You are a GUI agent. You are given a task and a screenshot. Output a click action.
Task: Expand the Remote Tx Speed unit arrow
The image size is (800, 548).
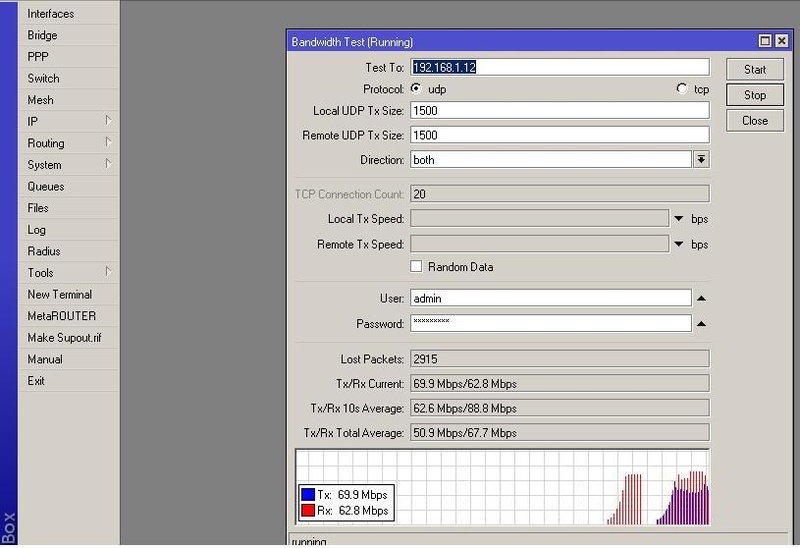(x=678, y=245)
